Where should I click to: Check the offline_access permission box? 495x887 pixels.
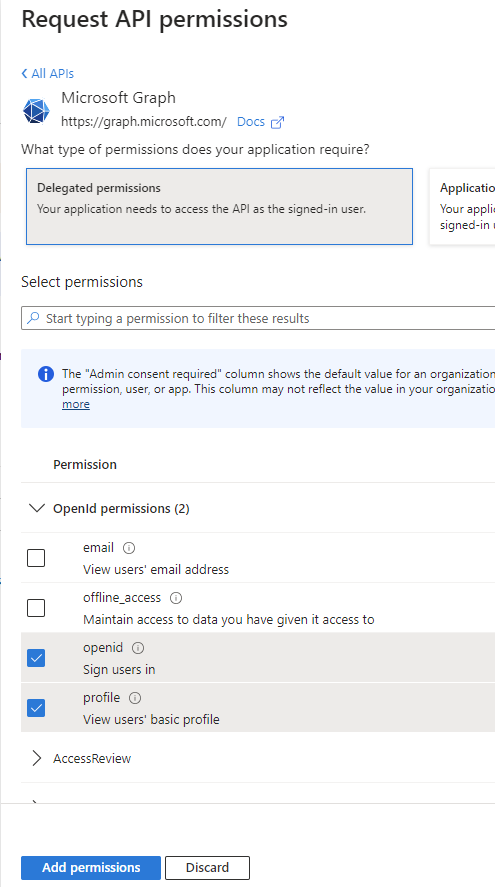coord(36,608)
